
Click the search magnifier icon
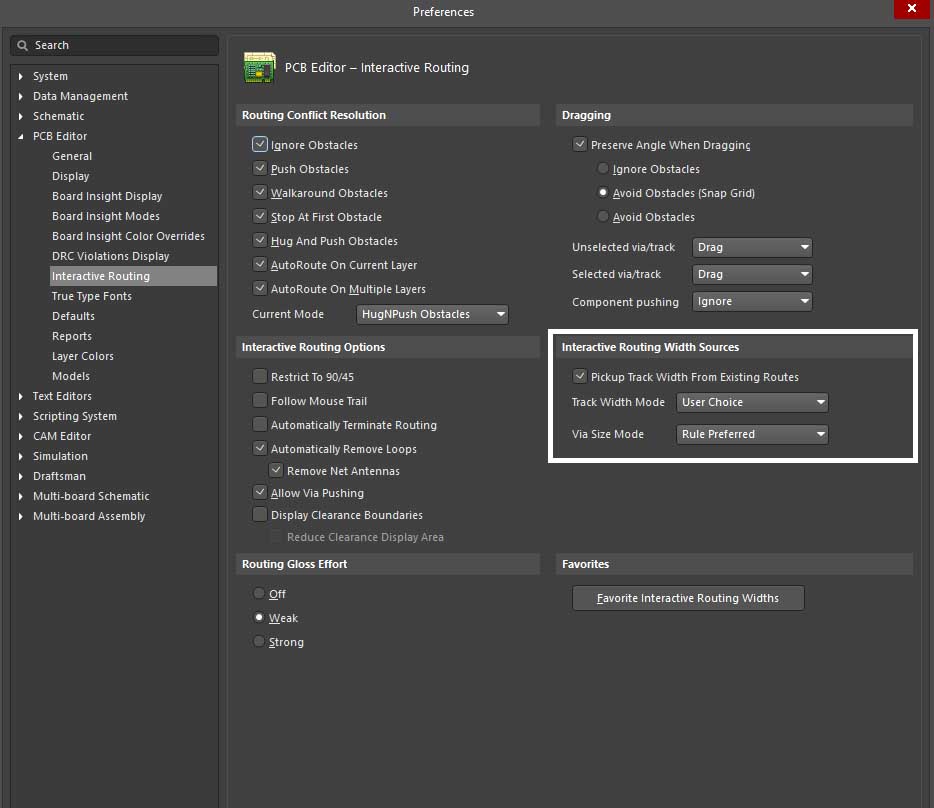(x=24, y=46)
